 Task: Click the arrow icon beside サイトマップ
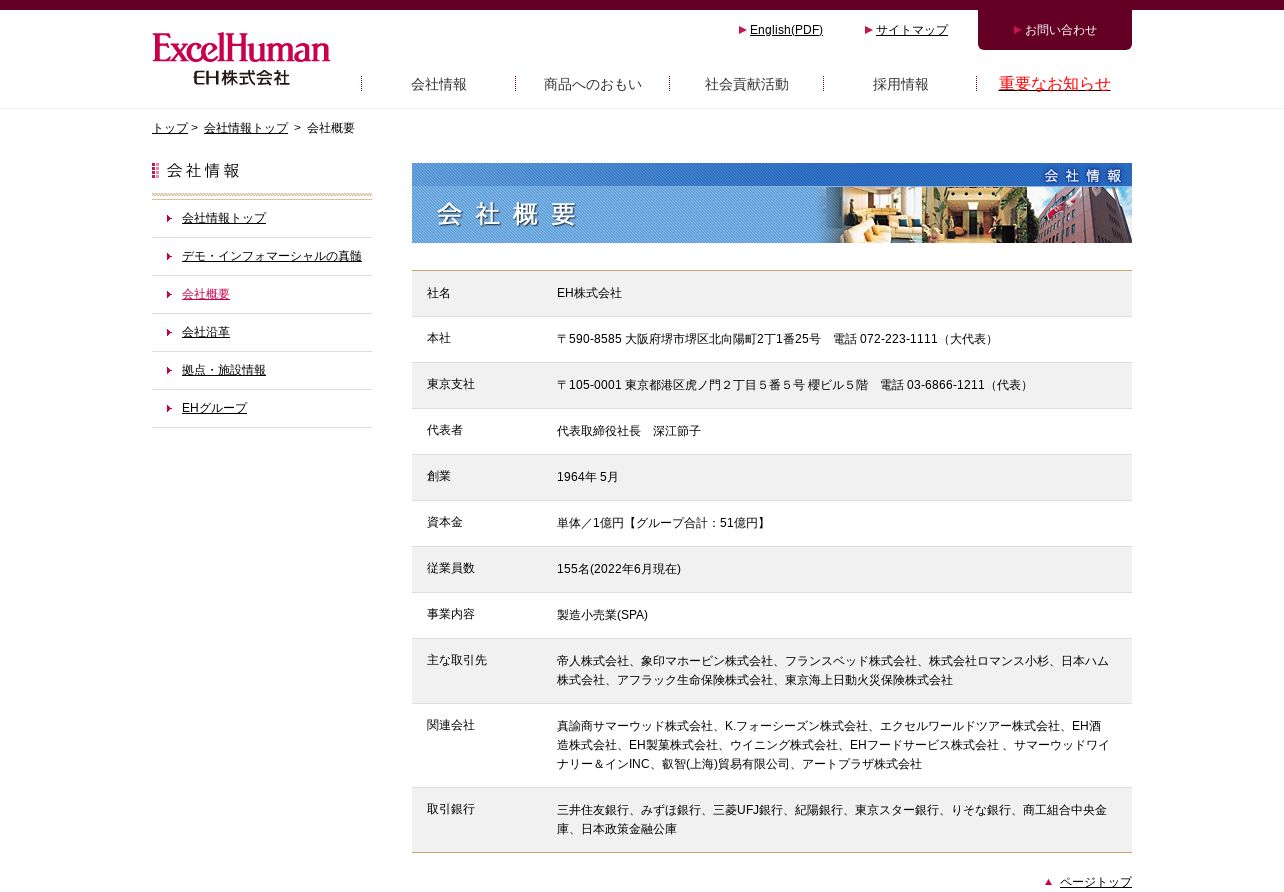[869, 29]
